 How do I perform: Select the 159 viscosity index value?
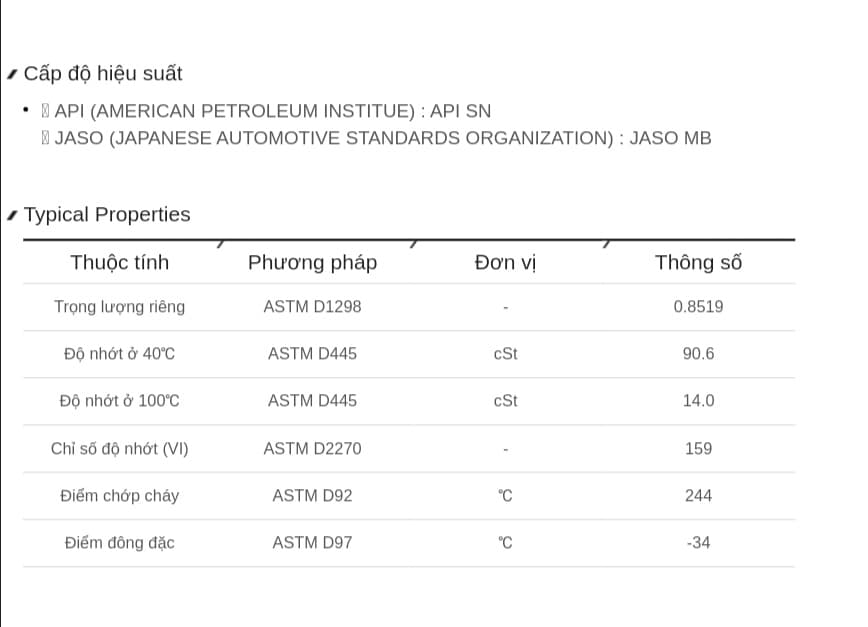coord(699,448)
